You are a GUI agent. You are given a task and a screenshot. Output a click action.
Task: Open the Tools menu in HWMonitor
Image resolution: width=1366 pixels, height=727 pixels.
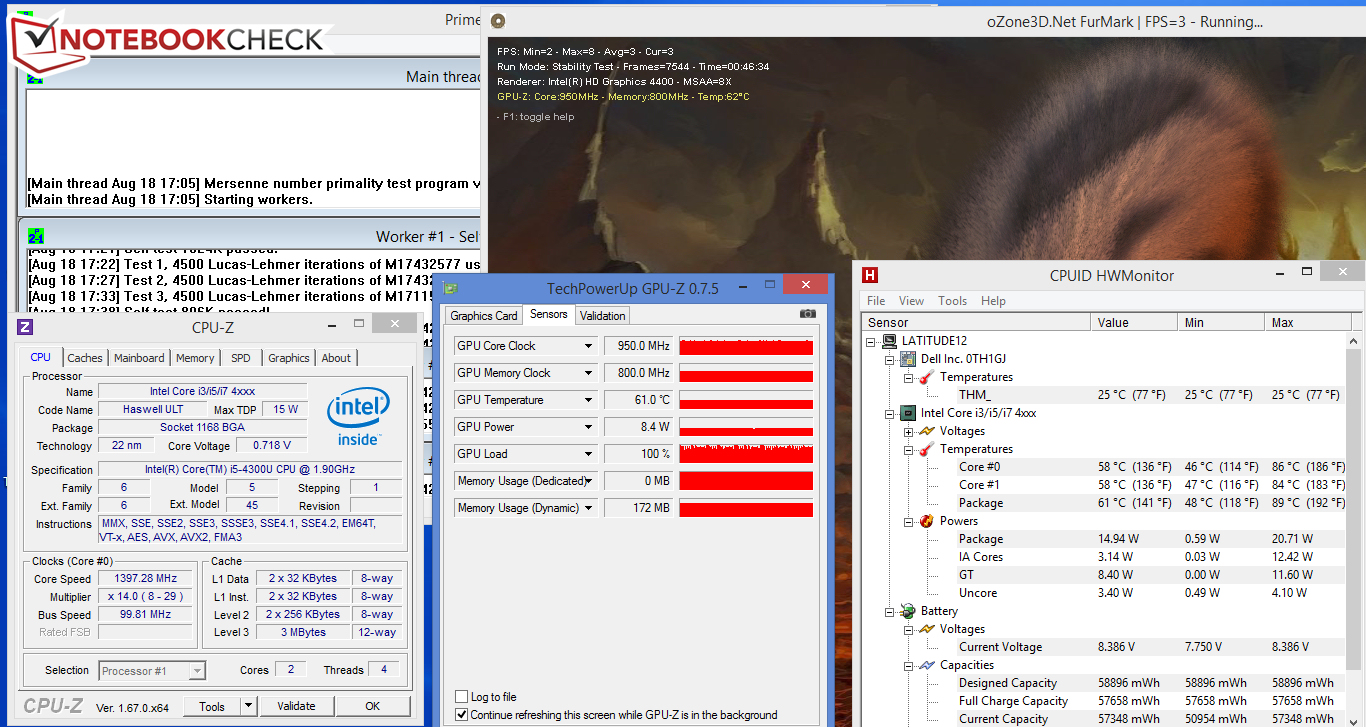(952, 301)
